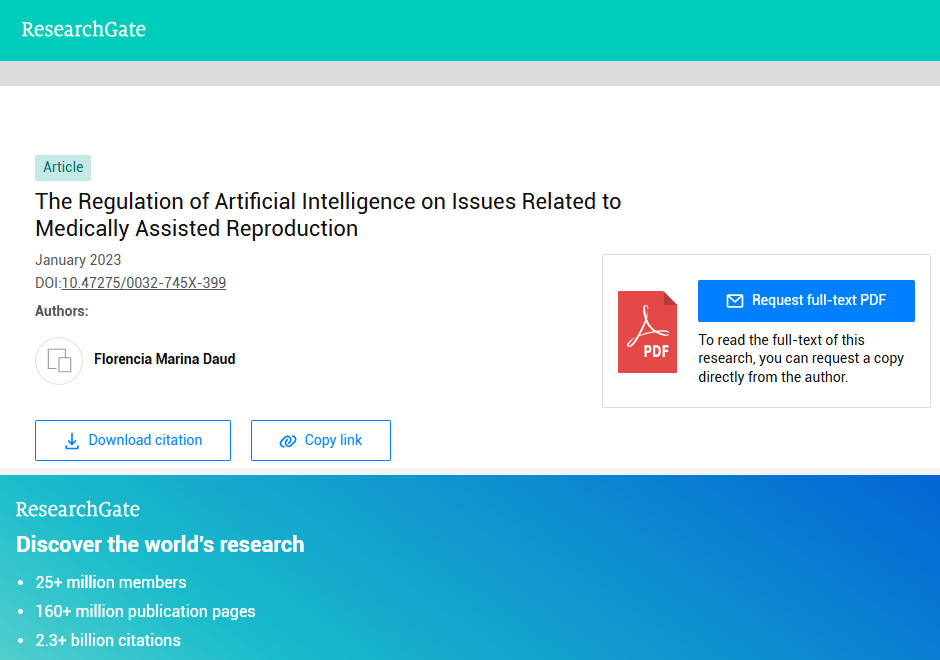Click the author avatar placeholder icon
Image resolution: width=940 pixels, height=660 pixels.
point(59,360)
